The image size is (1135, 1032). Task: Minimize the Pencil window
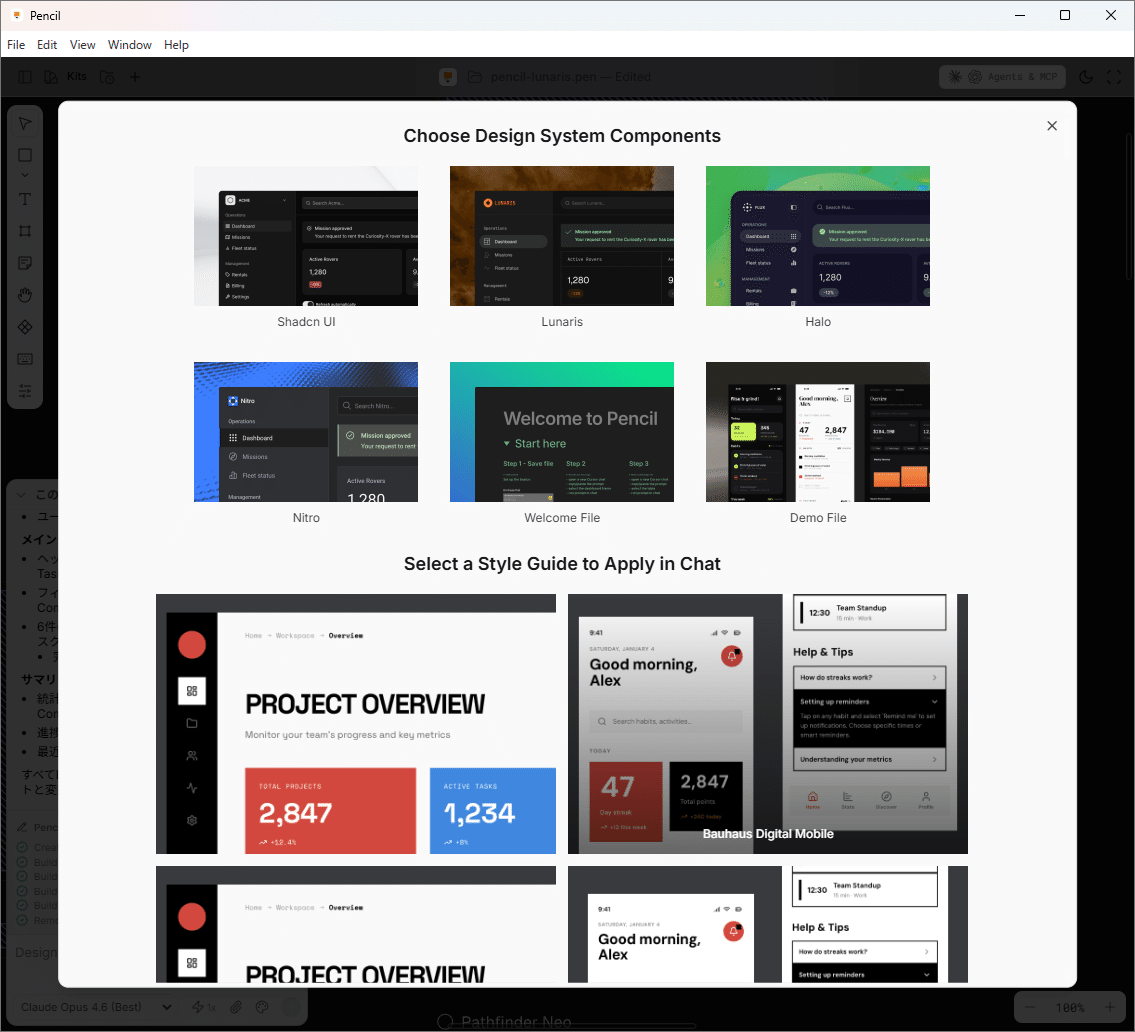[1020, 15]
